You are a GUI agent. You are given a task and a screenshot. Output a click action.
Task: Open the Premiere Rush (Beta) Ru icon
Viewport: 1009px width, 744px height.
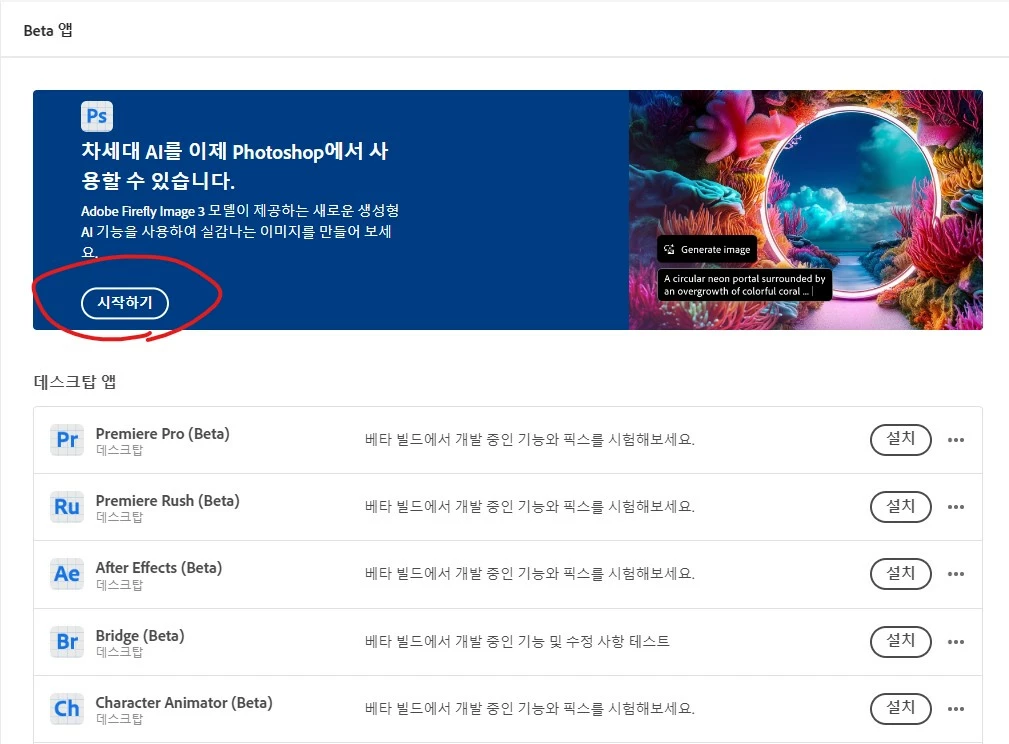tap(67, 507)
